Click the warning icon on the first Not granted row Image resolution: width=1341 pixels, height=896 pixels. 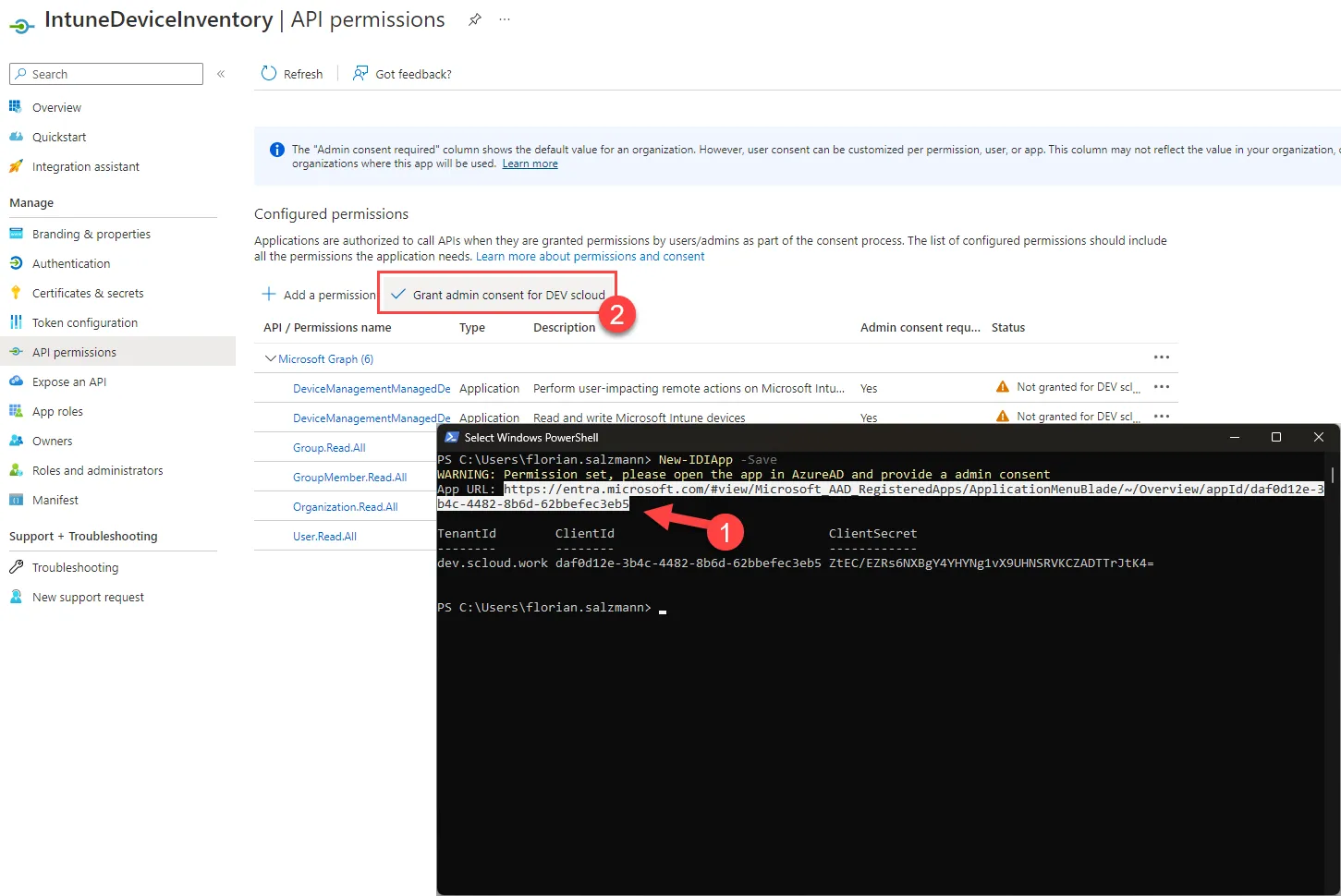(x=1003, y=387)
